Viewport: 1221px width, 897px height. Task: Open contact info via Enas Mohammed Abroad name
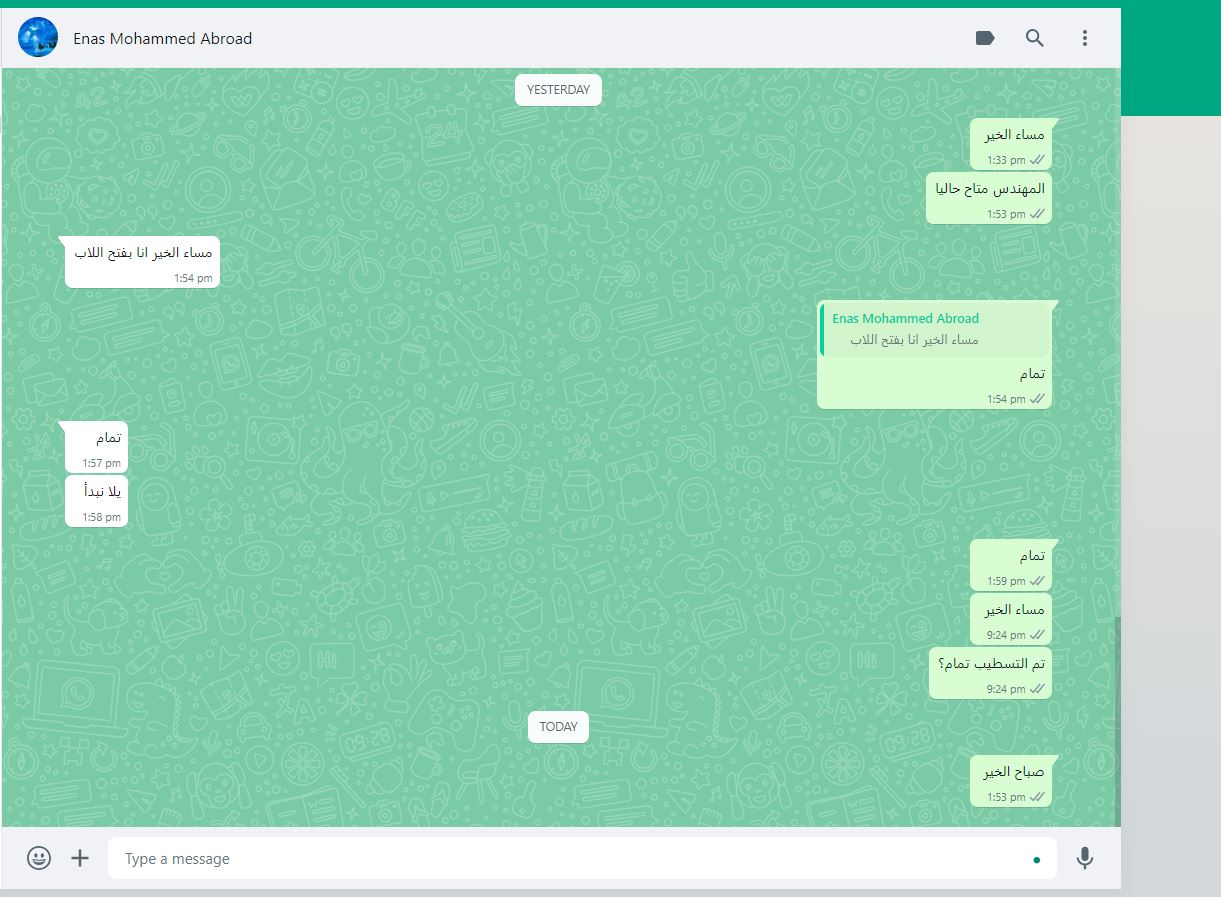coord(163,39)
